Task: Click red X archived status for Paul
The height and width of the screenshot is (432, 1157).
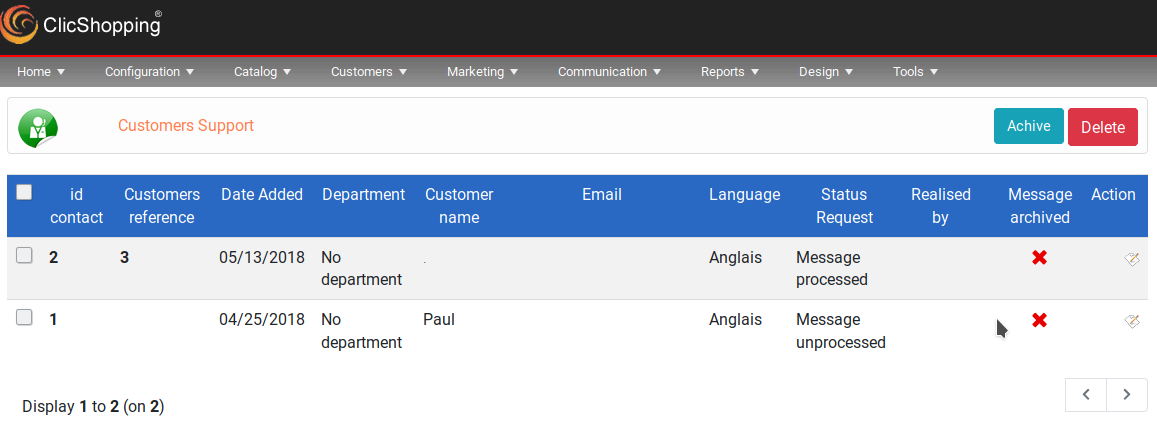Action: click(x=1040, y=320)
